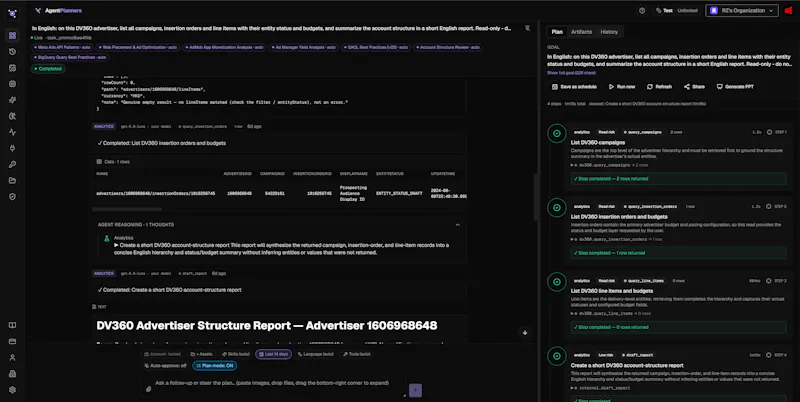Expand the reasoning thought Create a short DV360 report
800x402 pixels.
tap(116, 245)
